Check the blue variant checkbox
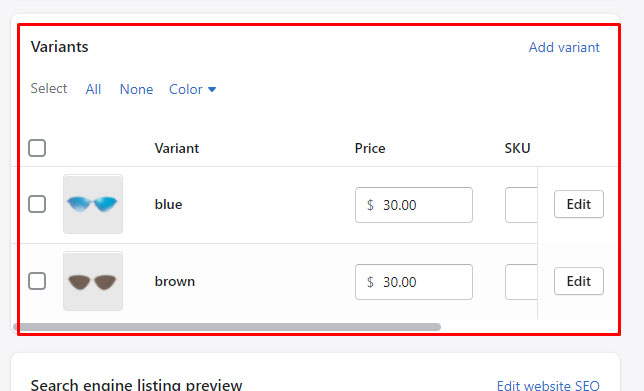The width and height of the screenshot is (644, 391). click(37, 204)
